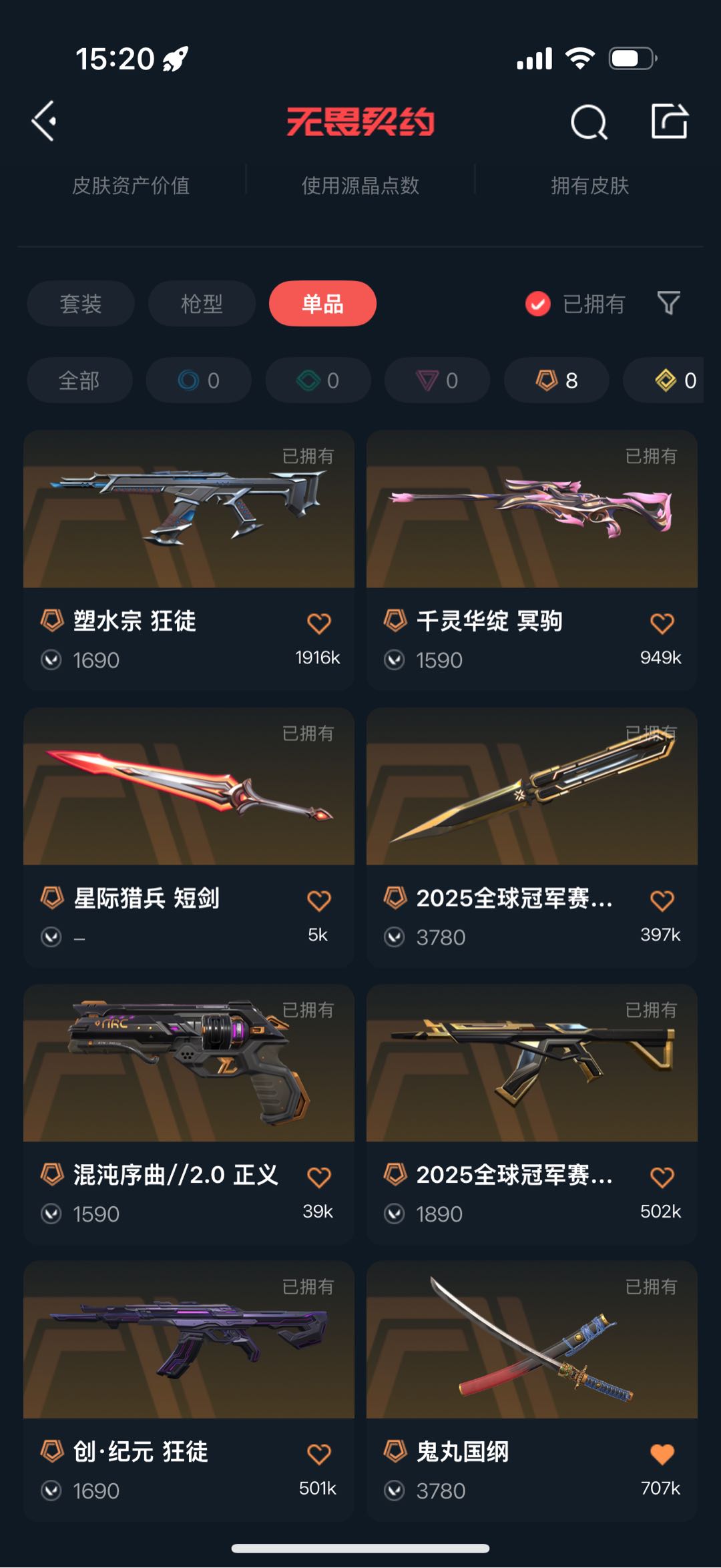The height and width of the screenshot is (1568, 721).
Task: Favorite 千灵华绽 冥驹 with heart icon
Action: (x=662, y=623)
